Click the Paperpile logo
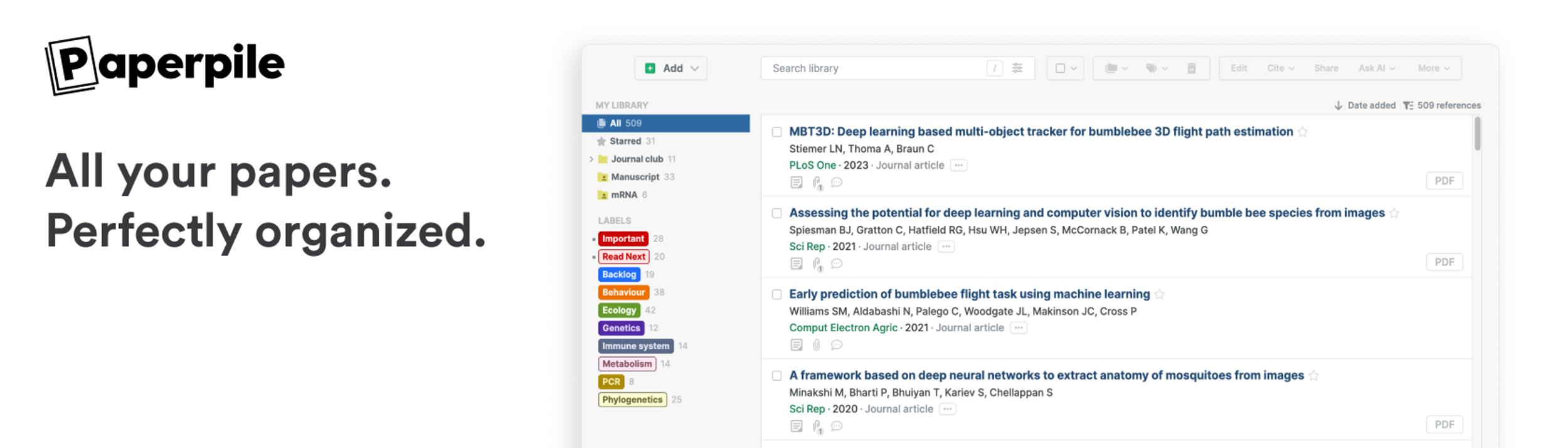 click(x=165, y=65)
